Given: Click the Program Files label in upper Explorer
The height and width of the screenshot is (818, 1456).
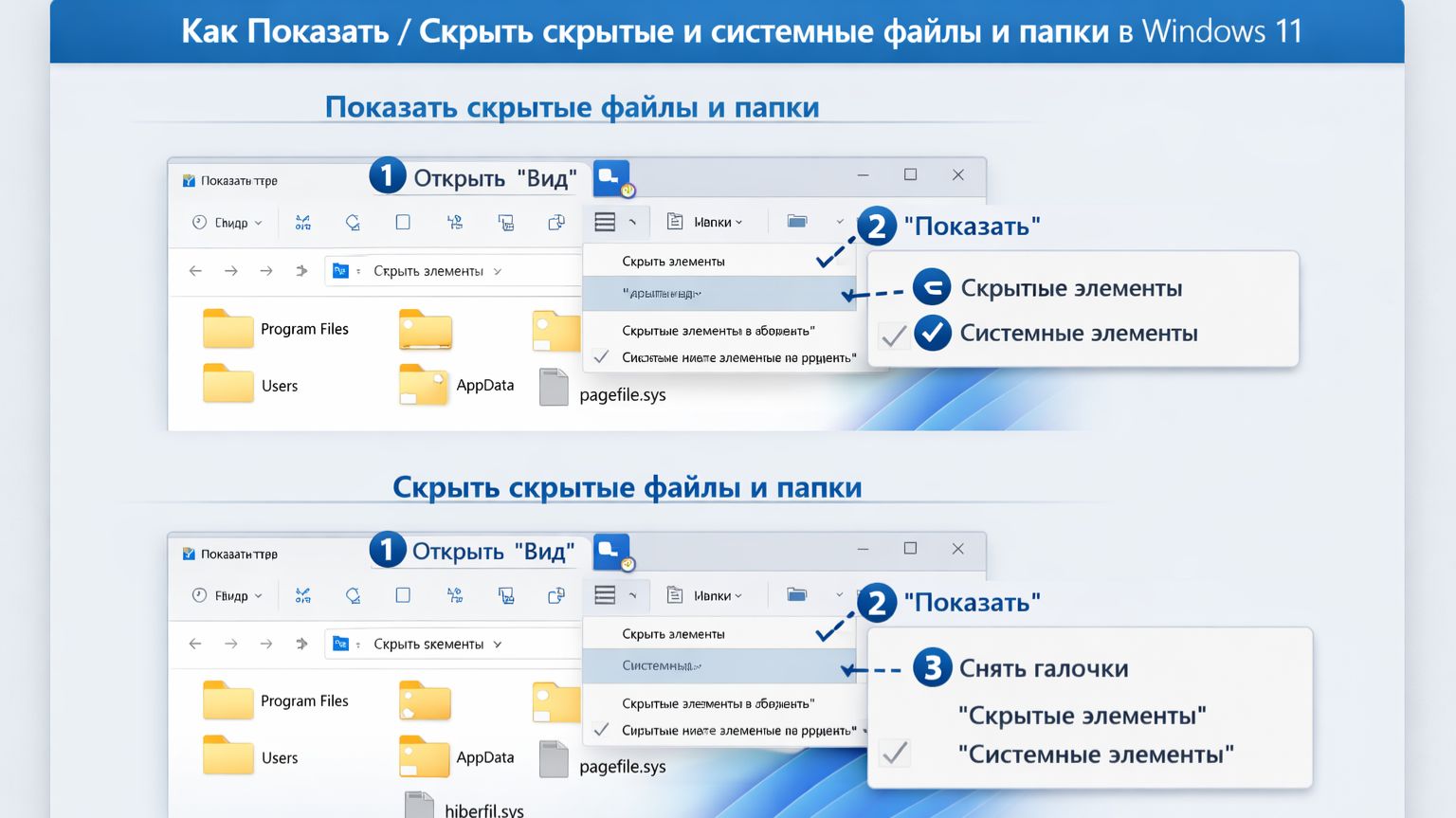Looking at the screenshot, I should (x=304, y=329).
